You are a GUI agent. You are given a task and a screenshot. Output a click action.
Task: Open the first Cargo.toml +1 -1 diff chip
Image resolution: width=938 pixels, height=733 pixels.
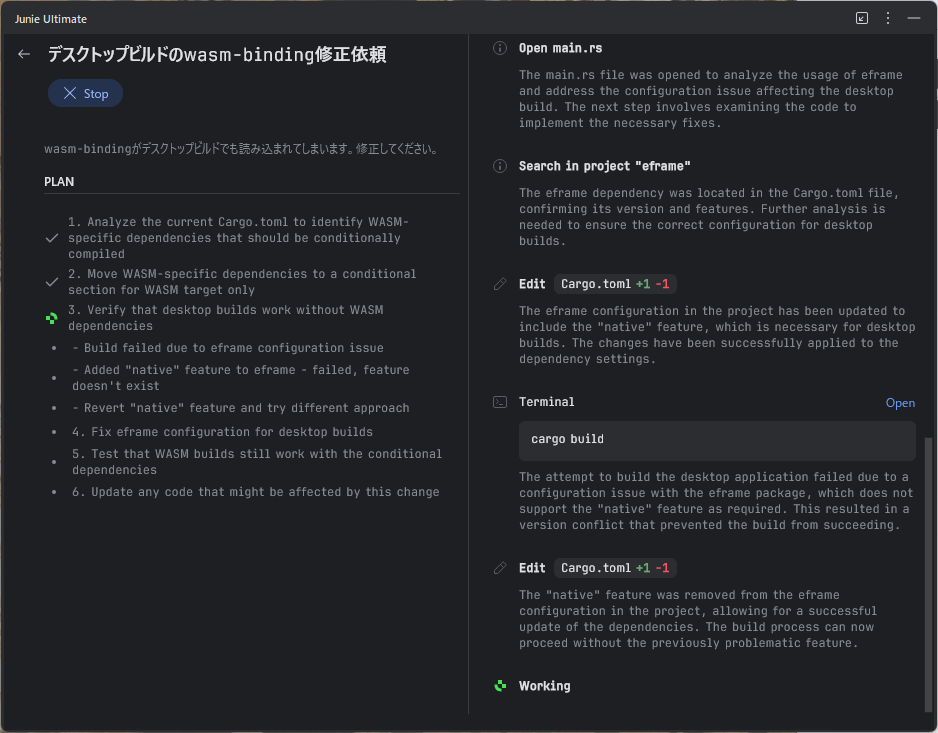(x=615, y=284)
